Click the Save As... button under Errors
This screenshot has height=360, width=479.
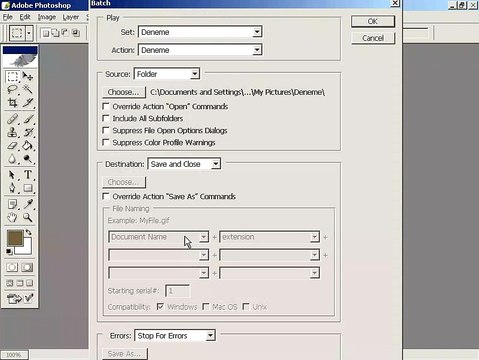point(125,354)
